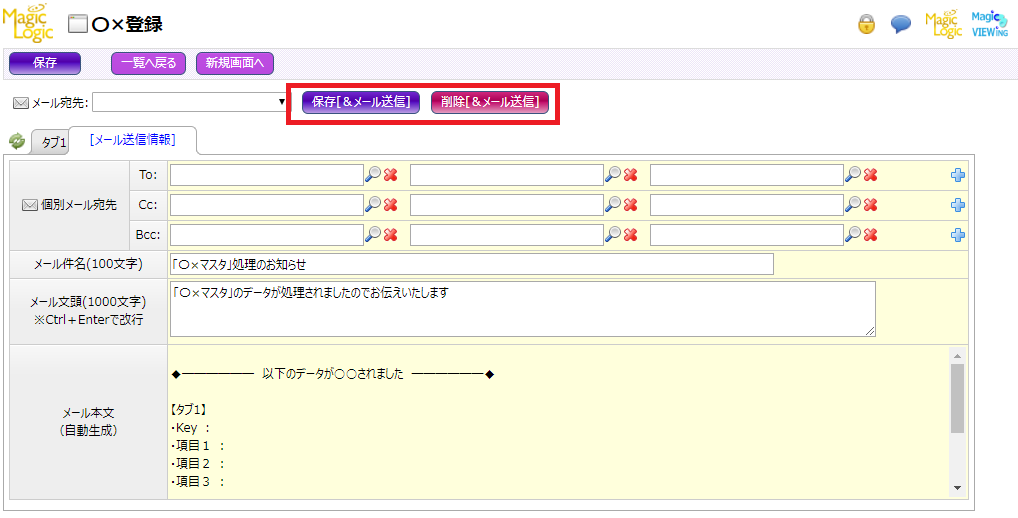Clear first Cc address with red X

click(391, 205)
